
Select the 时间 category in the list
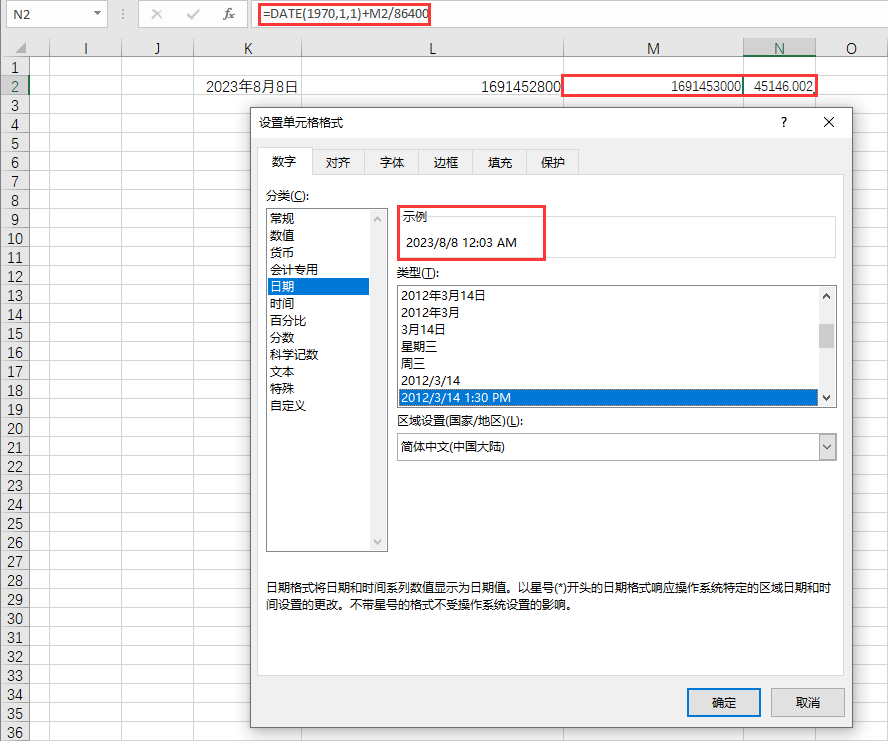pyautogui.click(x=281, y=303)
